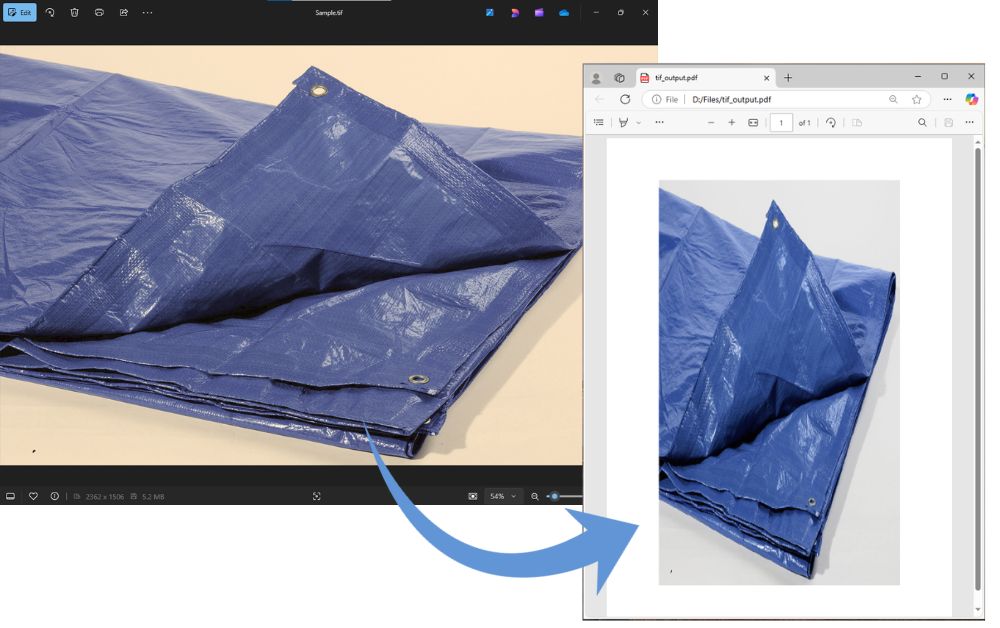This screenshot has width=1000, height=628.
Task: Show file info panel in Photos
Action: pos(55,496)
